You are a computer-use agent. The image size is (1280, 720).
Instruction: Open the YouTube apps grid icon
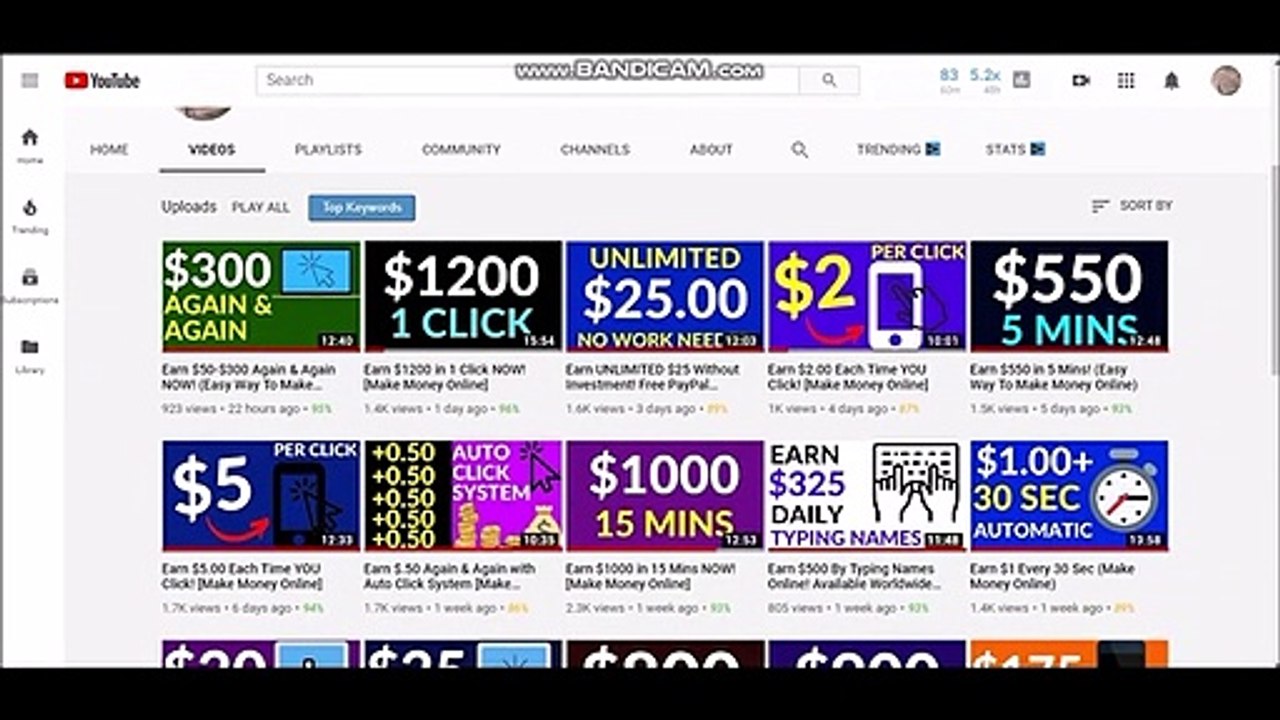click(1126, 80)
